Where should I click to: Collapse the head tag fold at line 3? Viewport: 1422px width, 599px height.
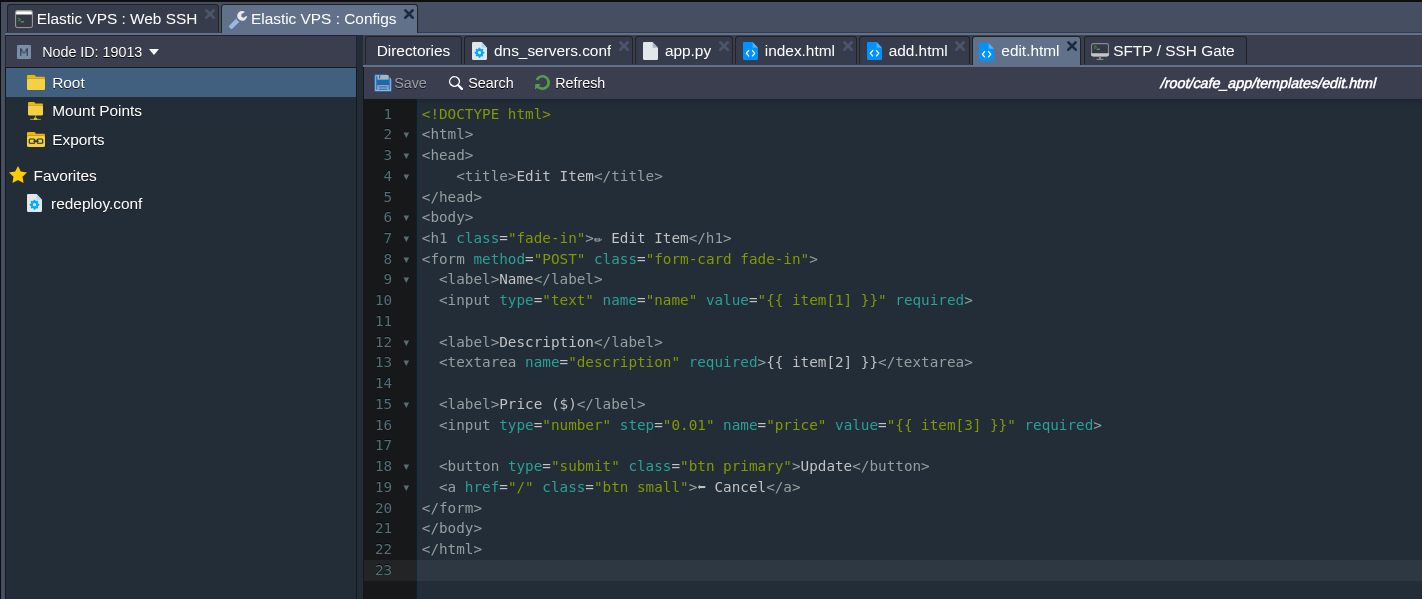point(406,156)
